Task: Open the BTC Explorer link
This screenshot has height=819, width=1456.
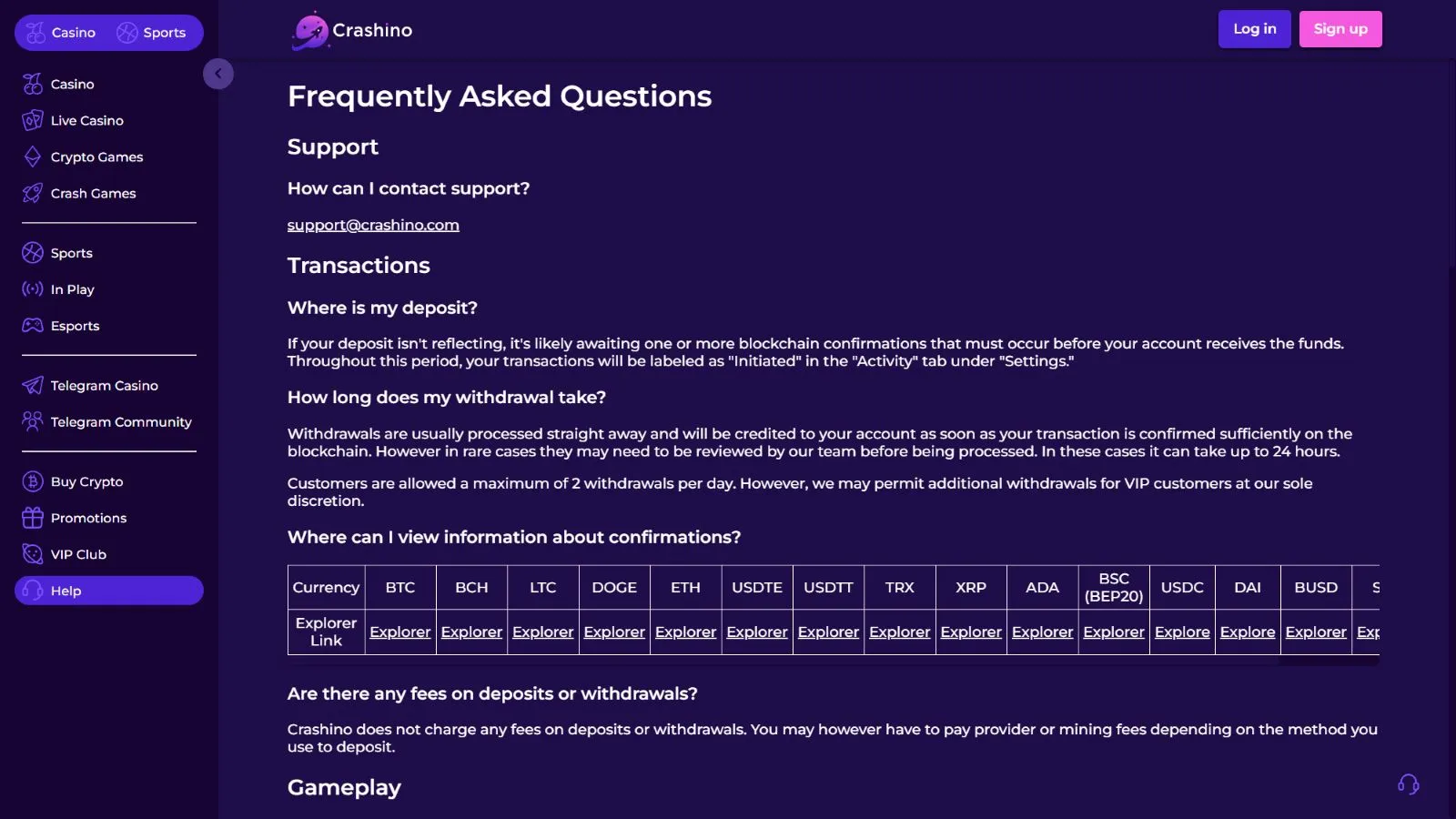Action: 399,632
